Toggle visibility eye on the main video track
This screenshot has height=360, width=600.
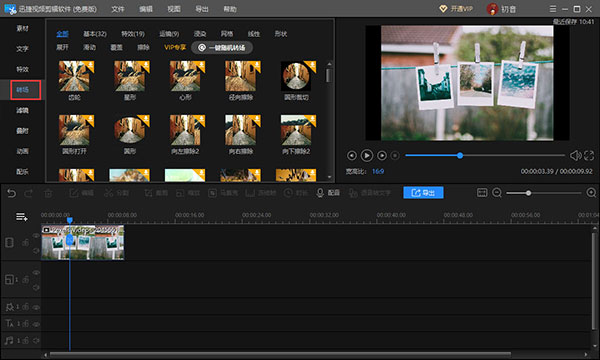(36, 236)
